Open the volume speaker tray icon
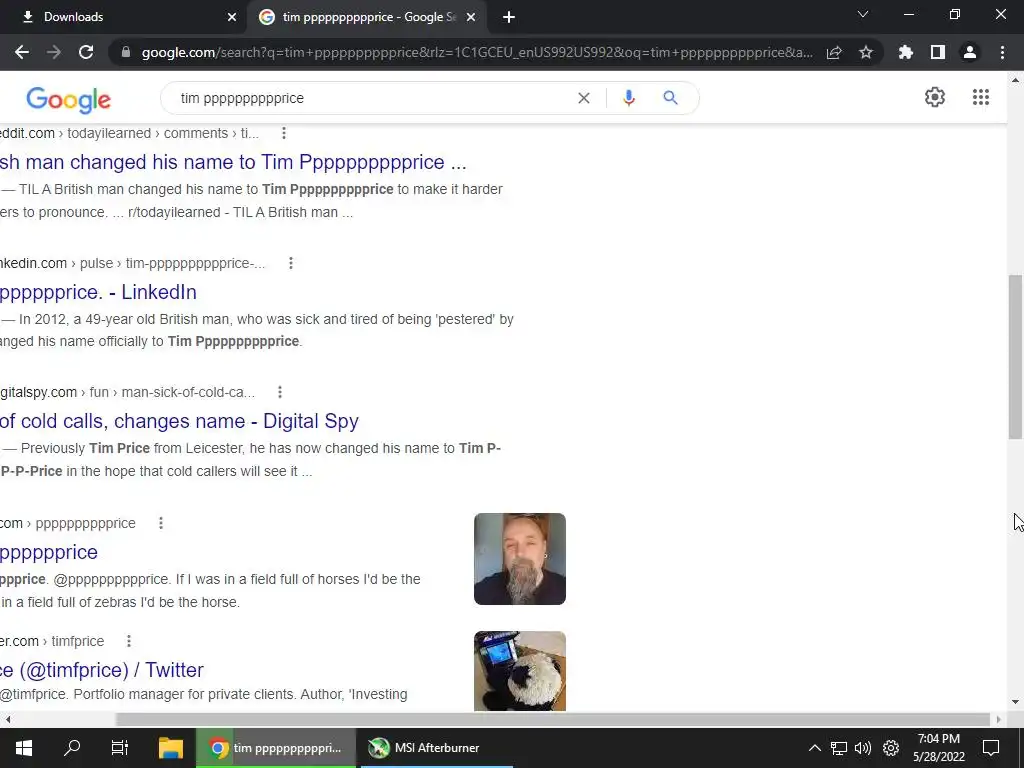This screenshot has height=768, width=1024. tap(863, 748)
